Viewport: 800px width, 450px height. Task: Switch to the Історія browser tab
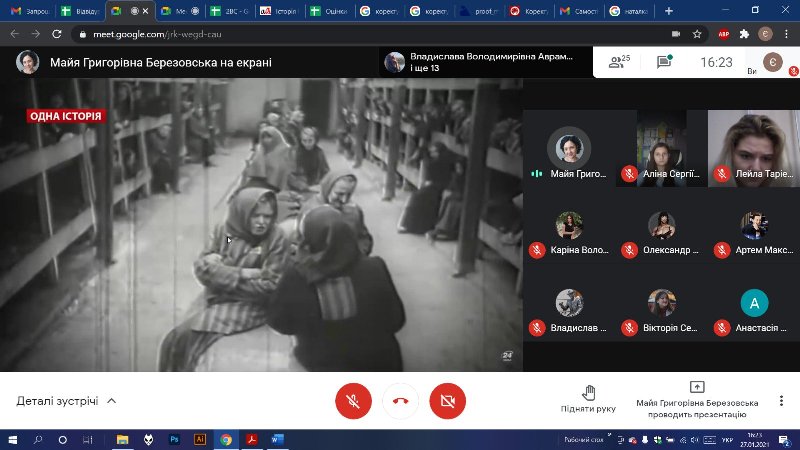279,11
